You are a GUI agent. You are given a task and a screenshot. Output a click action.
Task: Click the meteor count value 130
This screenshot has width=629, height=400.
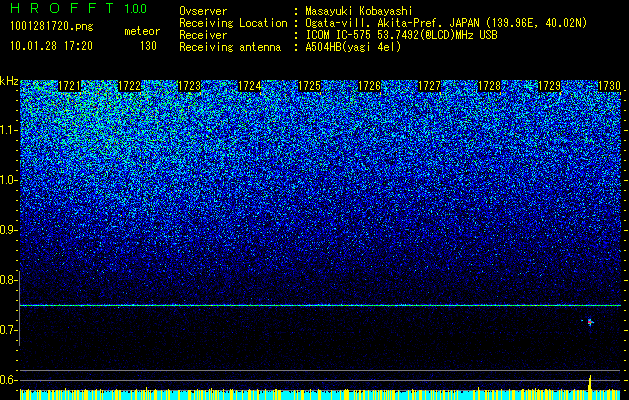pos(148,46)
